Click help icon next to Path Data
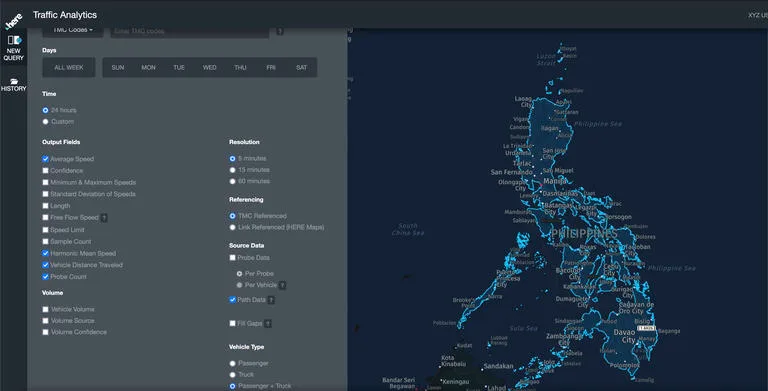 click(x=271, y=300)
